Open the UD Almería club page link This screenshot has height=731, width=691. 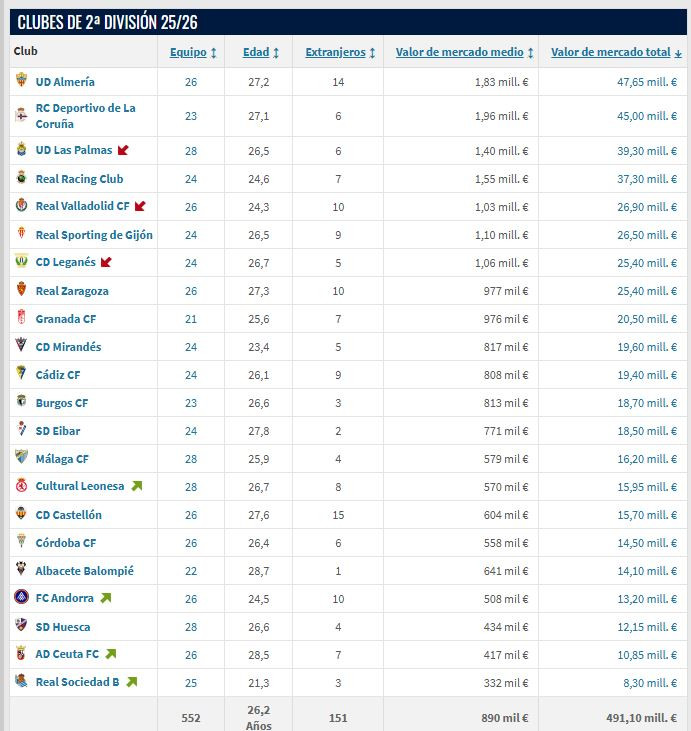coord(65,82)
